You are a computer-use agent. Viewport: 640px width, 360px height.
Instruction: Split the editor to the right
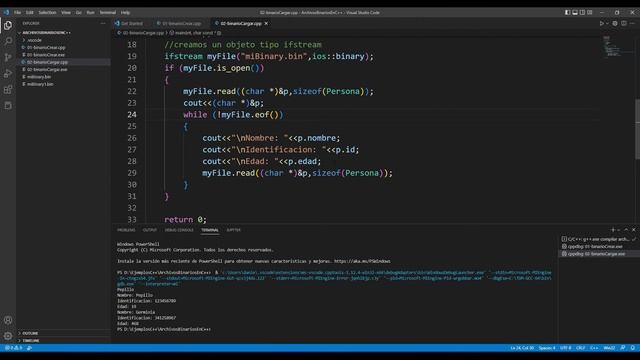624,24
